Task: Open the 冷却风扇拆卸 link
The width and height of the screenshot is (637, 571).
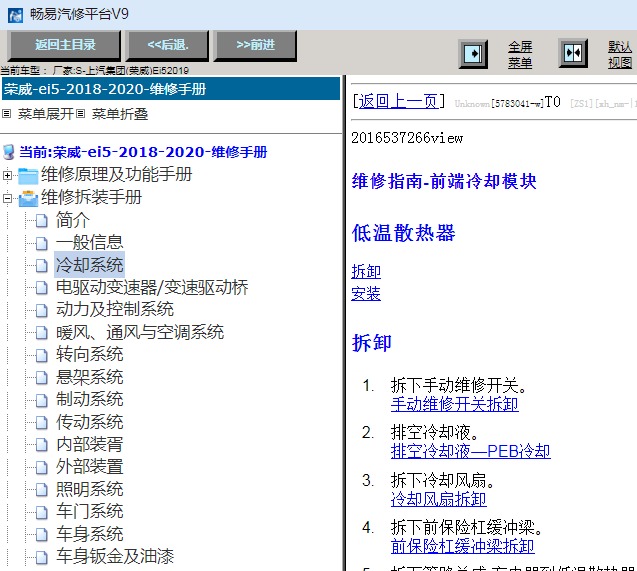Action: point(439,499)
